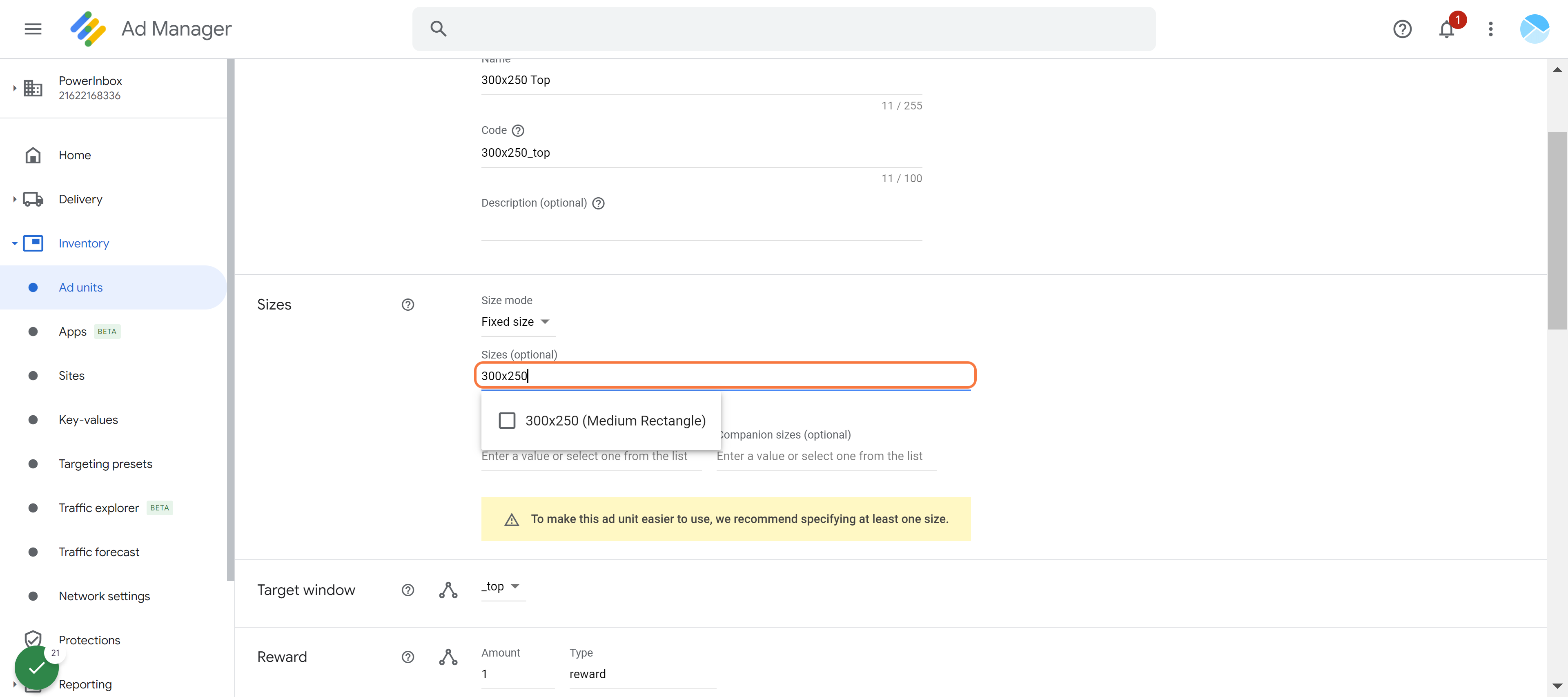The width and height of the screenshot is (1568, 697).
Task: Open the main hamburger menu
Action: [33, 29]
